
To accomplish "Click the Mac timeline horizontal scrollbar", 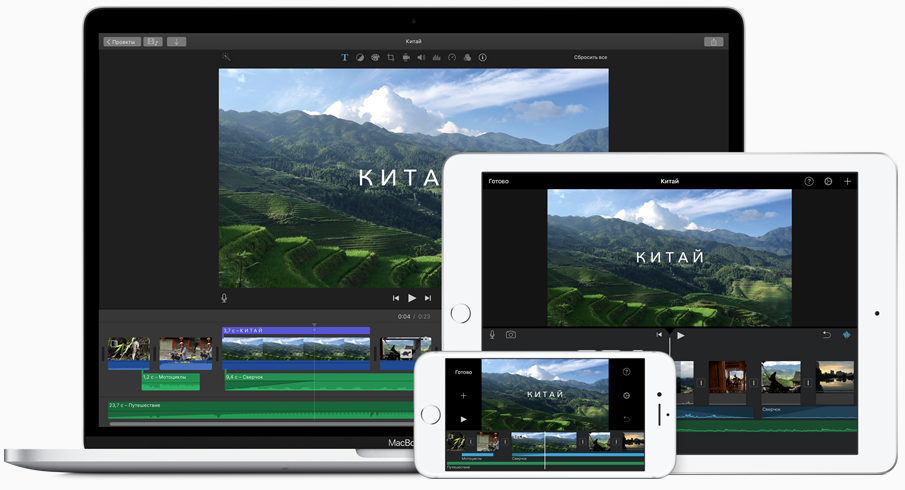I will [x=261, y=424].
